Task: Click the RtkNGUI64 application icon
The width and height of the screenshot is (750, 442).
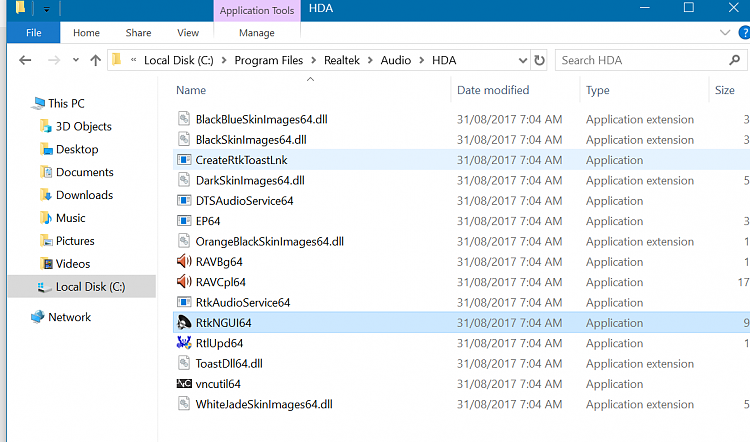Action: [184, 322]
